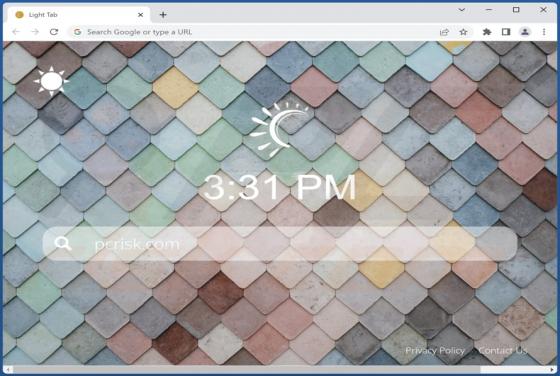This screenshot has height=376, width=560.
Task: Open a new tab with plus button
Action: 163,15
